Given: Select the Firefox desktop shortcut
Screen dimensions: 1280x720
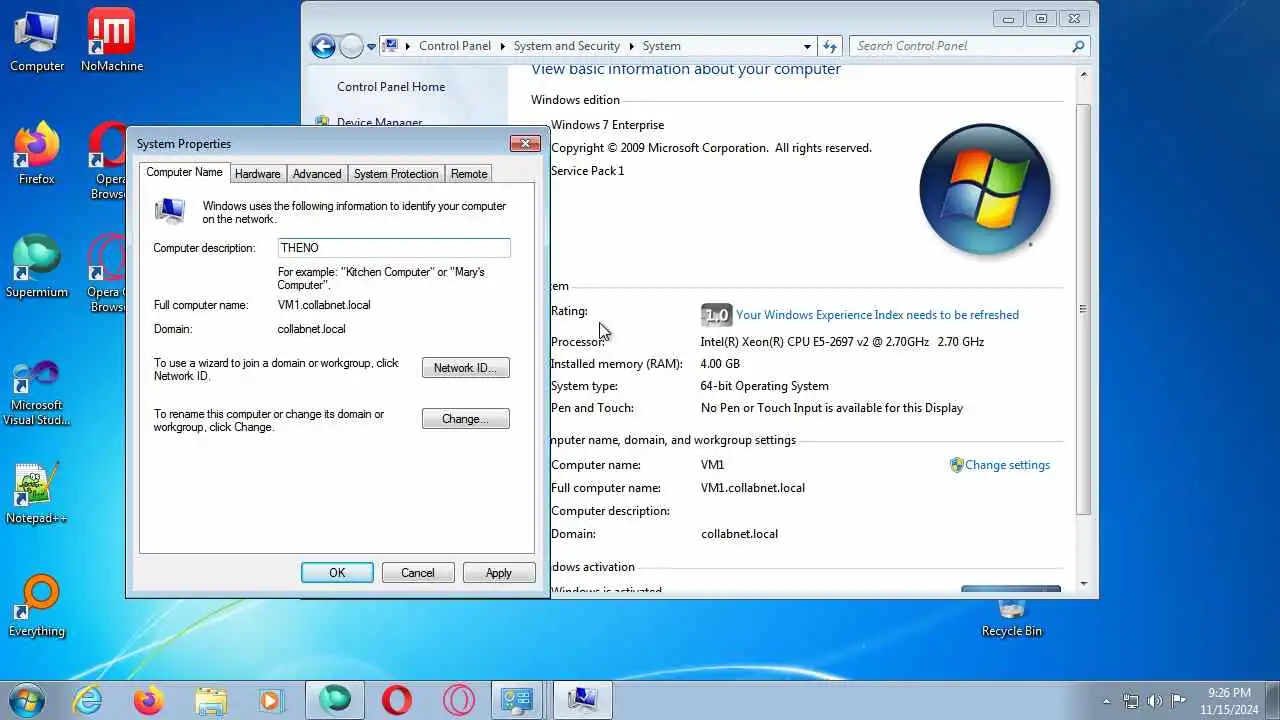Looking at the screenshot, I should [37, 154].
